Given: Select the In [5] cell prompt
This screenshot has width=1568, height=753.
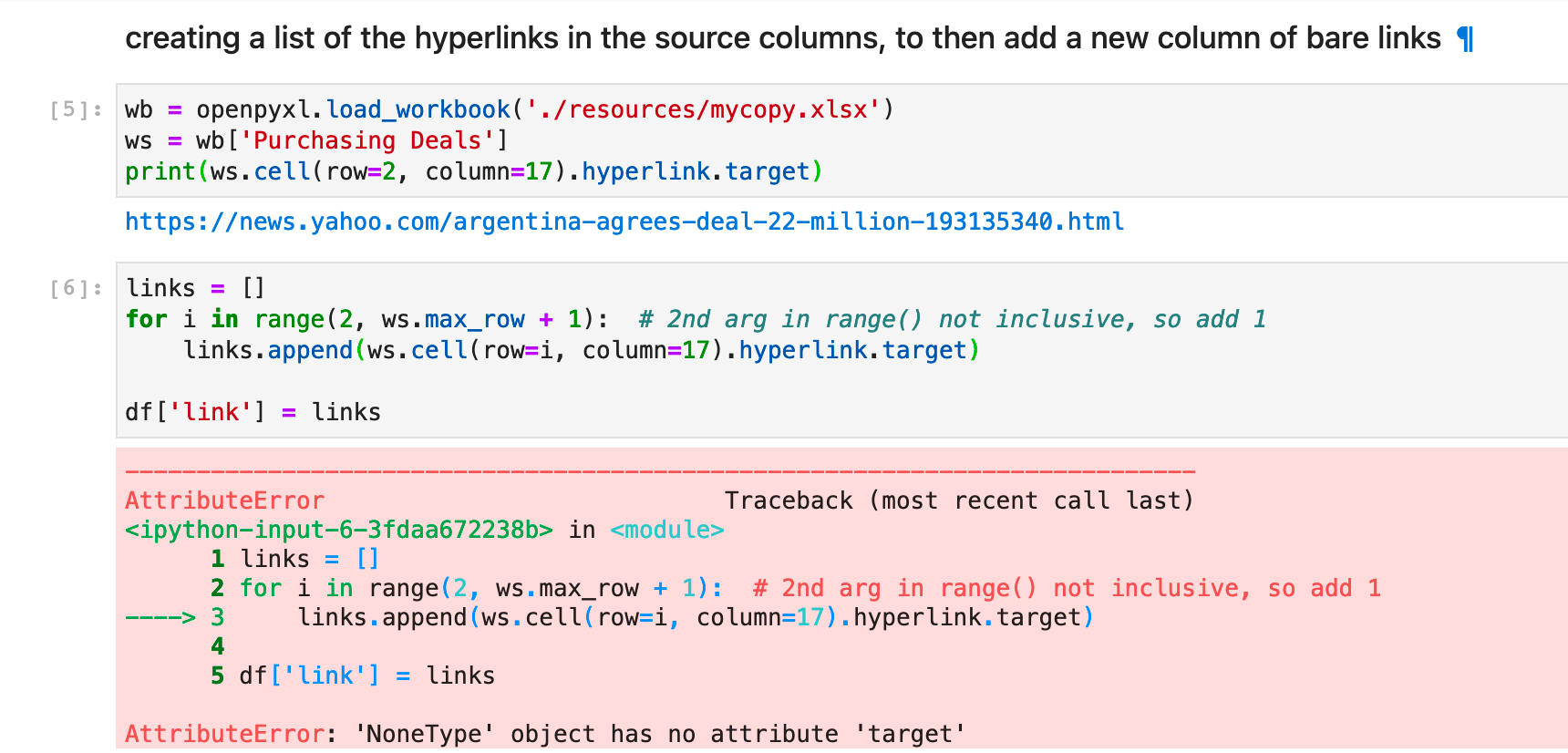Looking at the screenshot, I should pyautogui.click(x=77, y=110).
